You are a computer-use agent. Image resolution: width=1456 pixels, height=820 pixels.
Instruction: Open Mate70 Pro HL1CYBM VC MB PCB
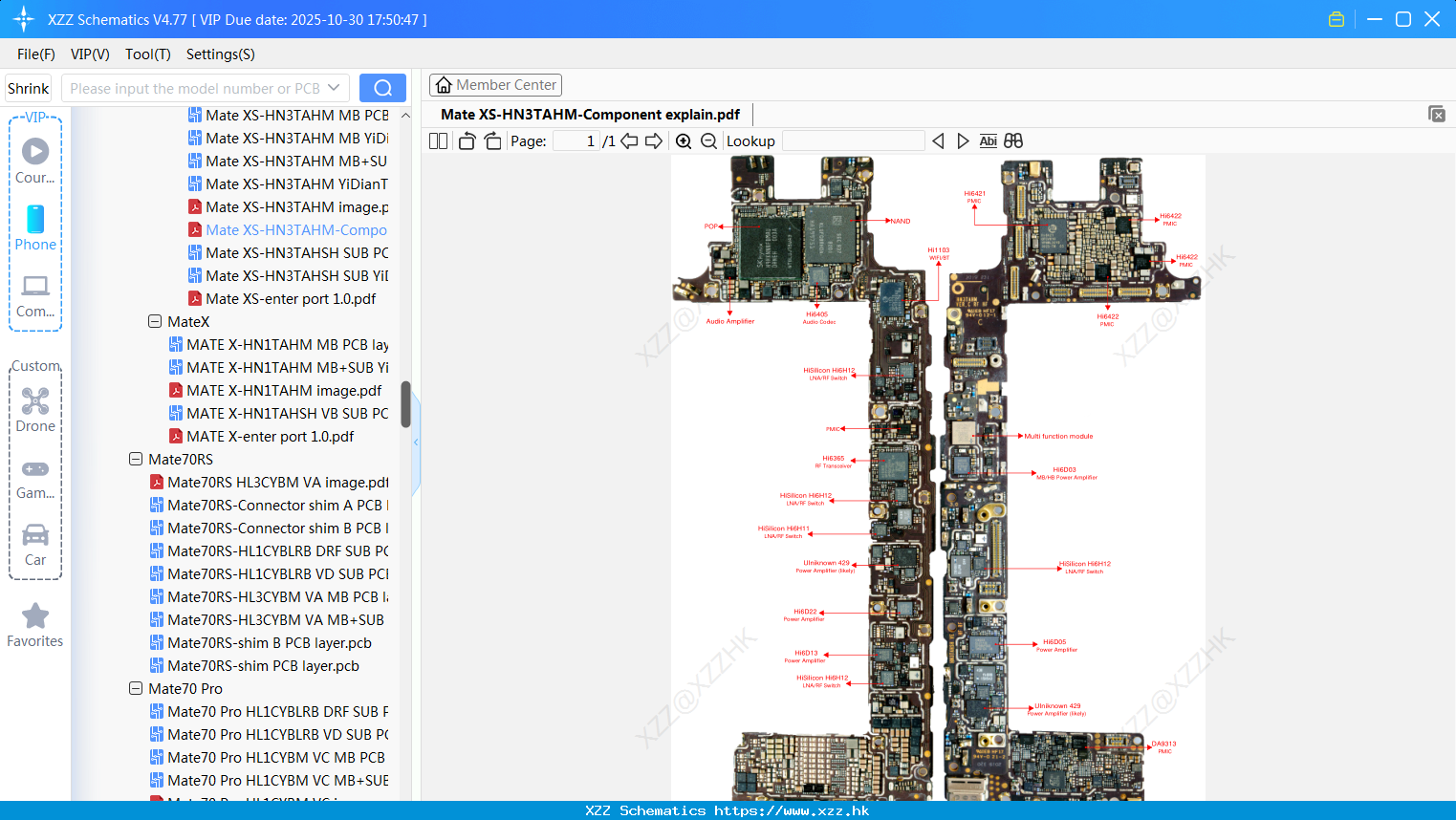pyautogui.click(x=268, y=758)
